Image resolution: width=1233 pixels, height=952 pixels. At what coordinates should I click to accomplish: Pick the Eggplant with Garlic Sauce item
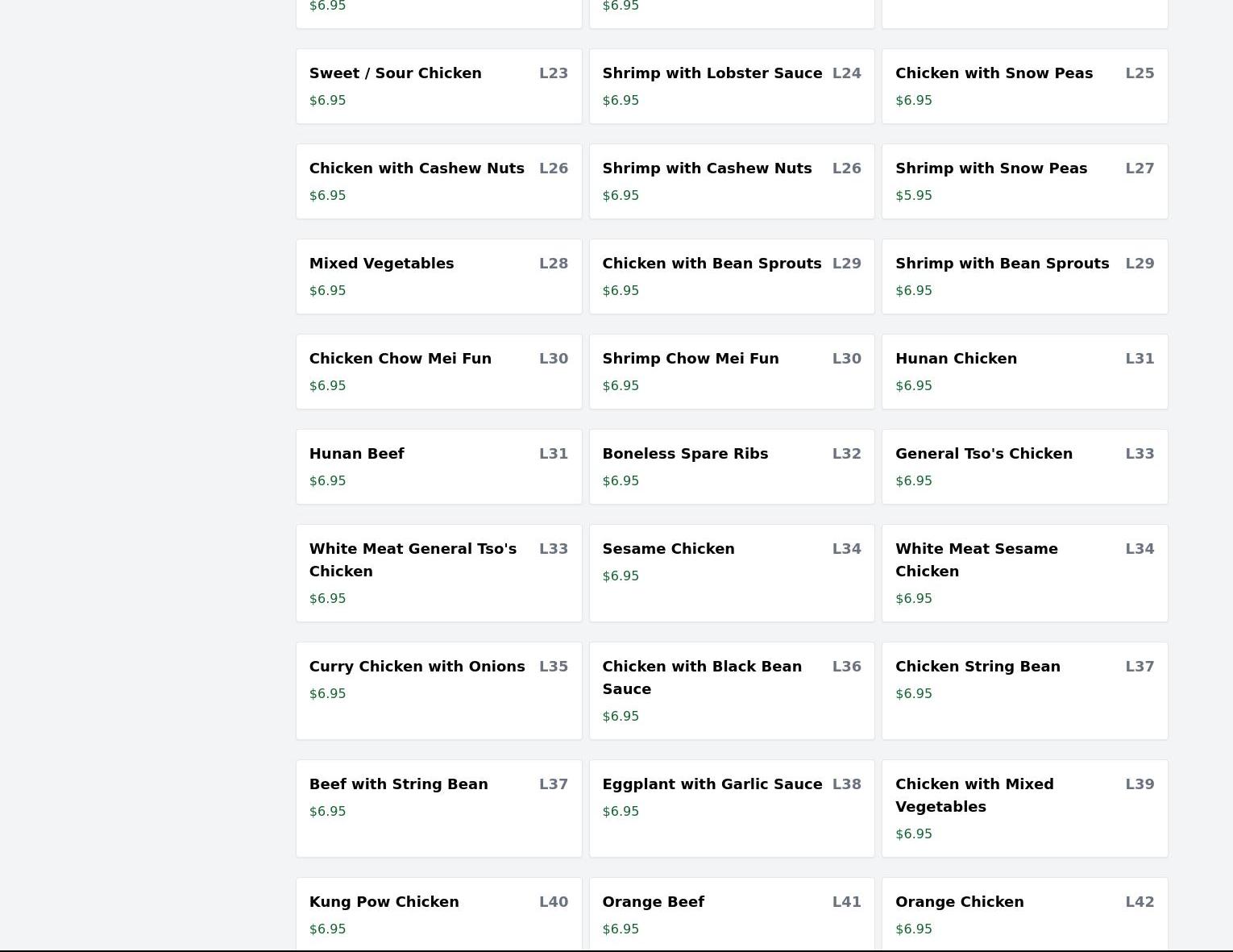(731, 809)
